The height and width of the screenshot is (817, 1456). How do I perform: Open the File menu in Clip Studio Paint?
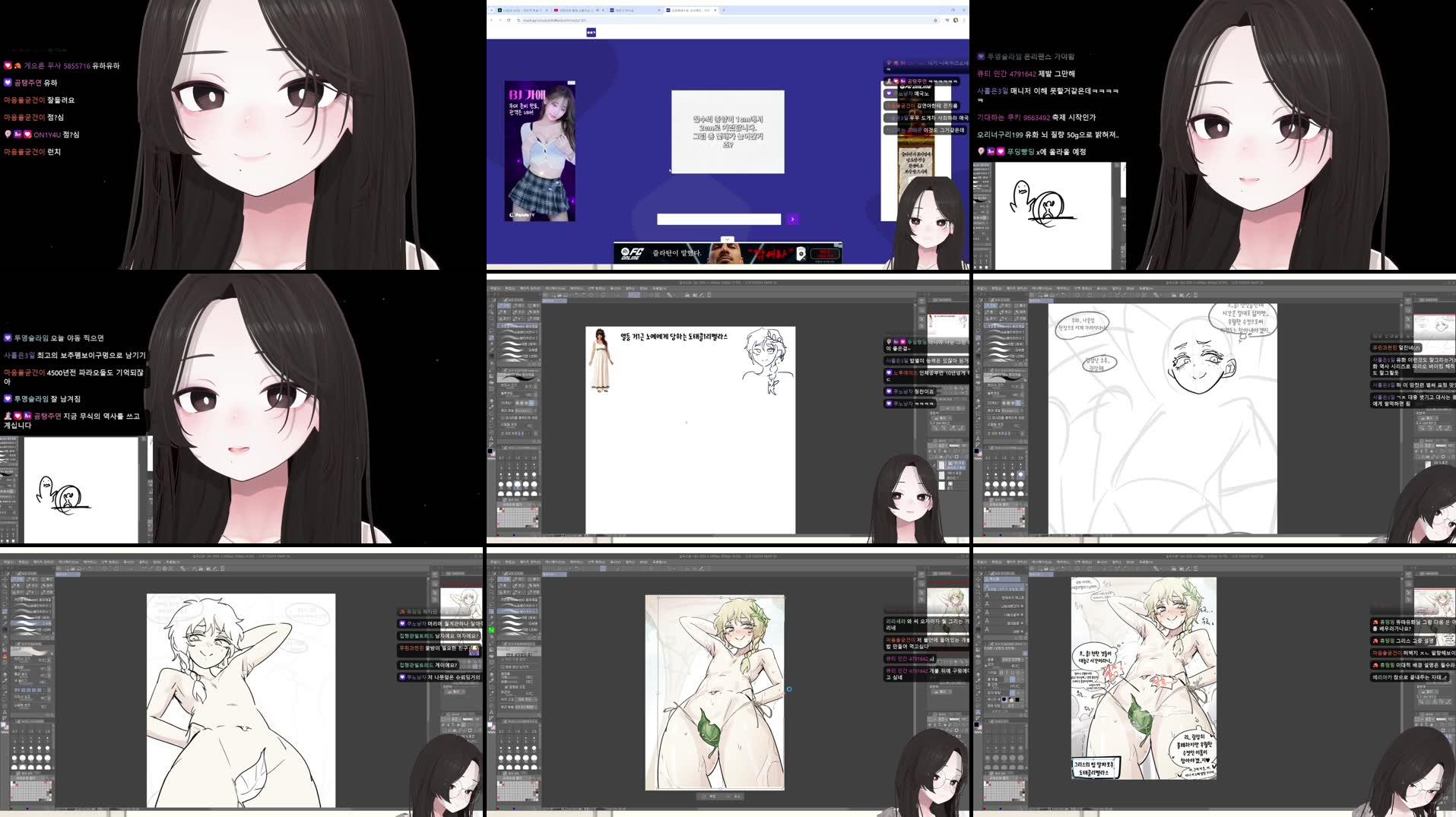coord(493,562)
